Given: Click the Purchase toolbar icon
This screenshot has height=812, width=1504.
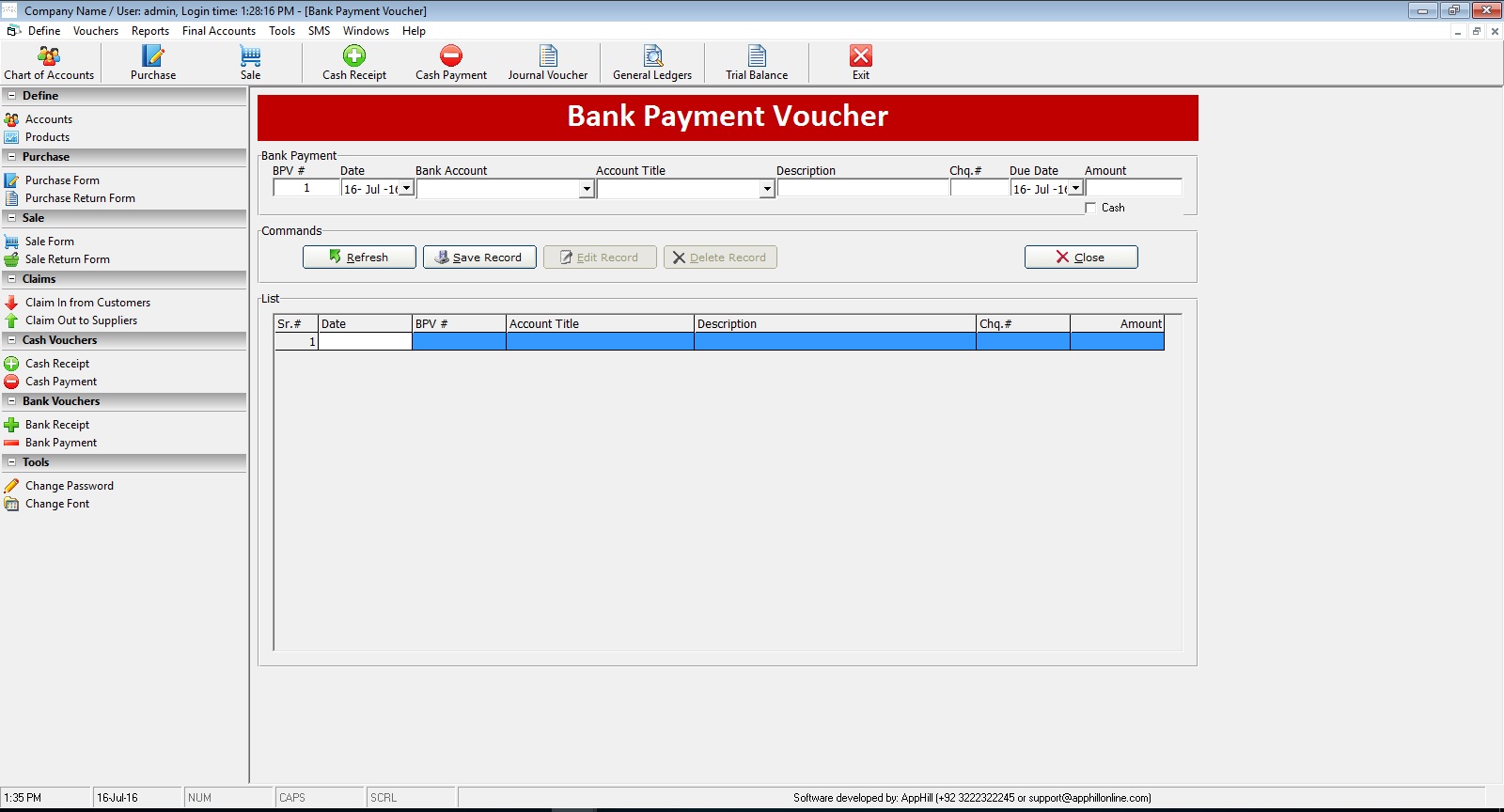Looking at the screenshot, I should [x=152, y=63].
